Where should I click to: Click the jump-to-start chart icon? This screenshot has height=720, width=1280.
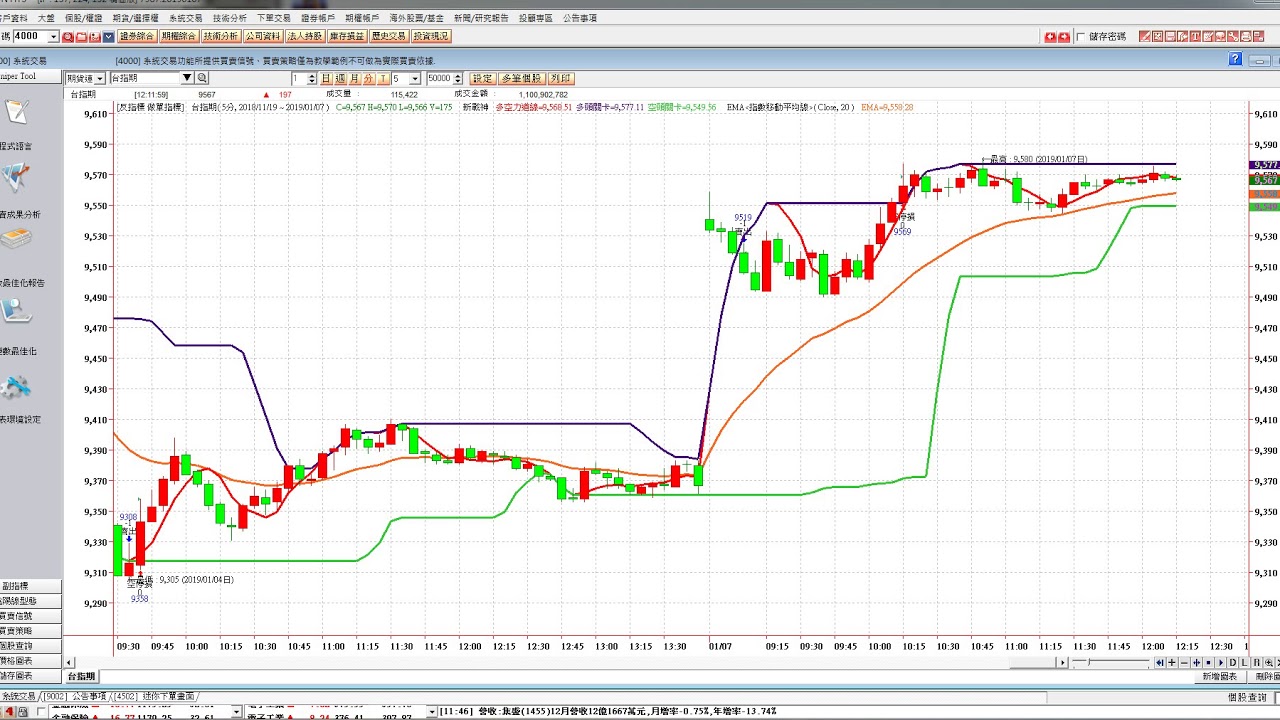click(x=1160, y=663)
